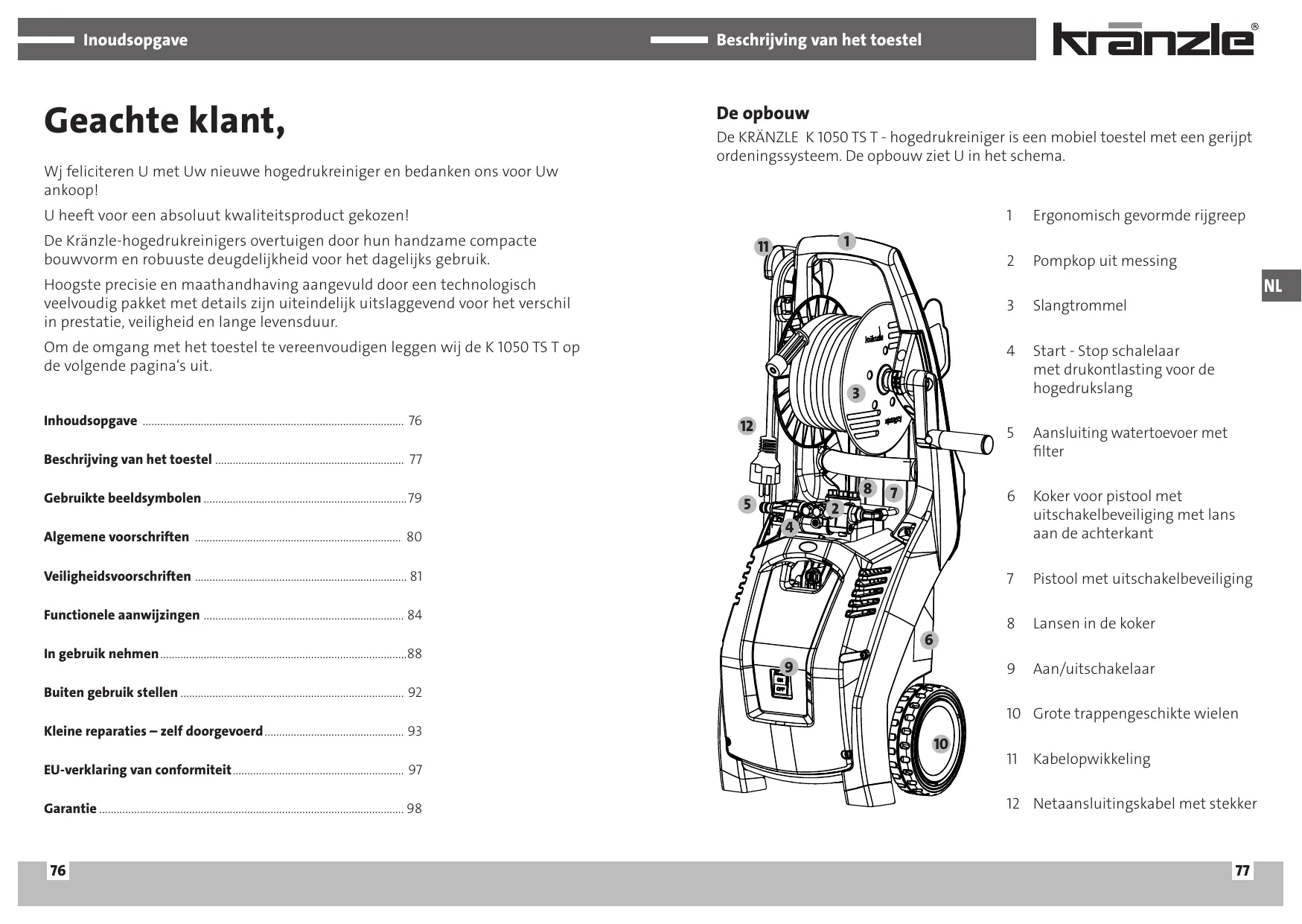Screen dimensions: 1302x924
Task: Click callout marker 12 near power plug
Action: point(746,426)
